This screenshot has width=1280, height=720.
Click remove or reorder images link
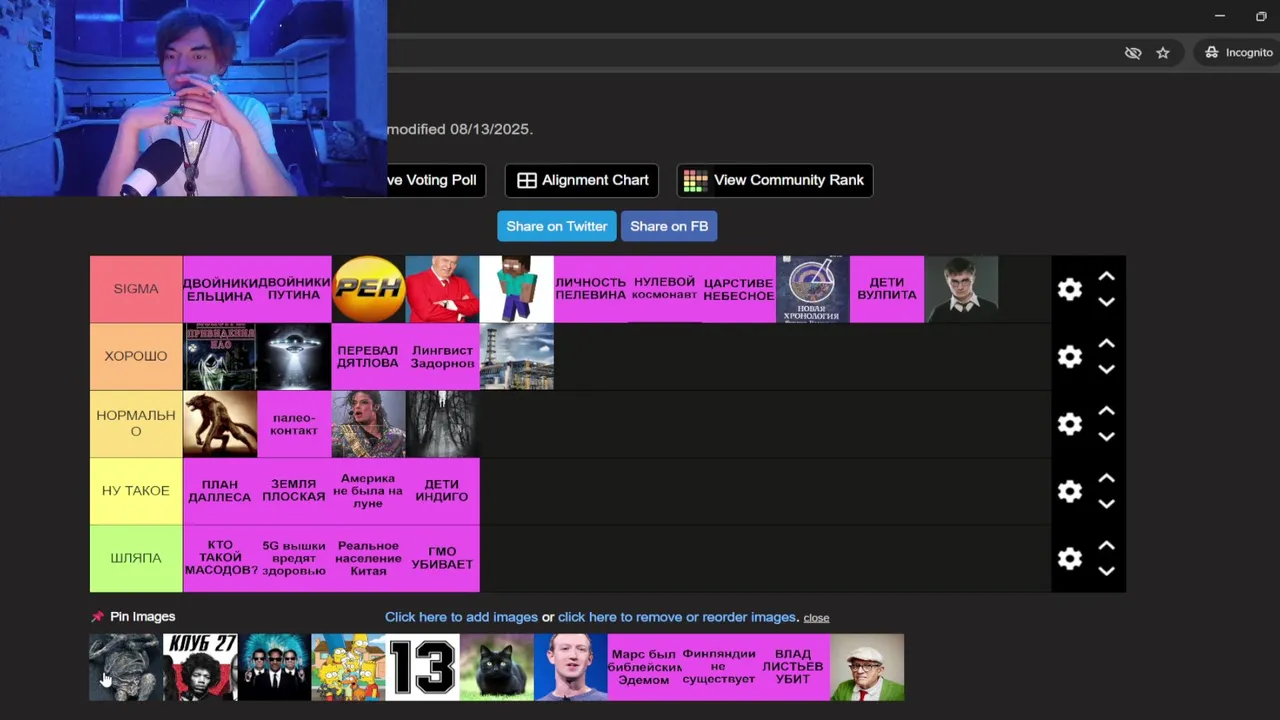pos(677,617)
